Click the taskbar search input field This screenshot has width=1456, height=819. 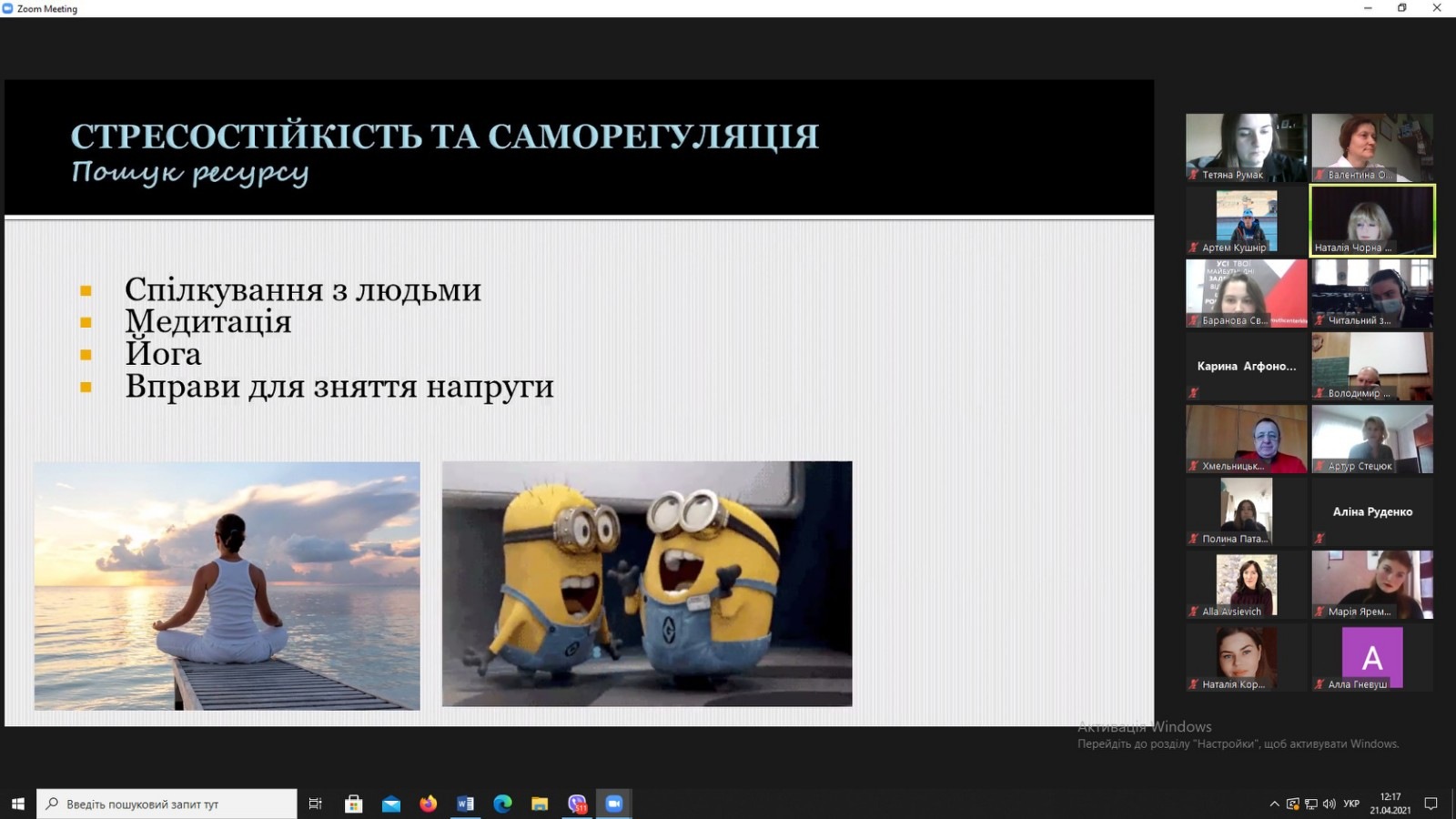tap(173, 804)
